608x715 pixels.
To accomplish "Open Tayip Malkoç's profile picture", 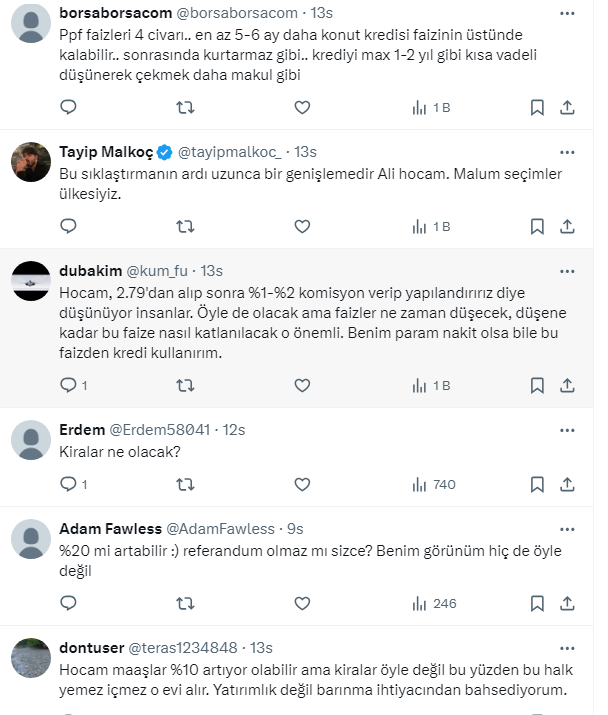I will coord(30,161).
